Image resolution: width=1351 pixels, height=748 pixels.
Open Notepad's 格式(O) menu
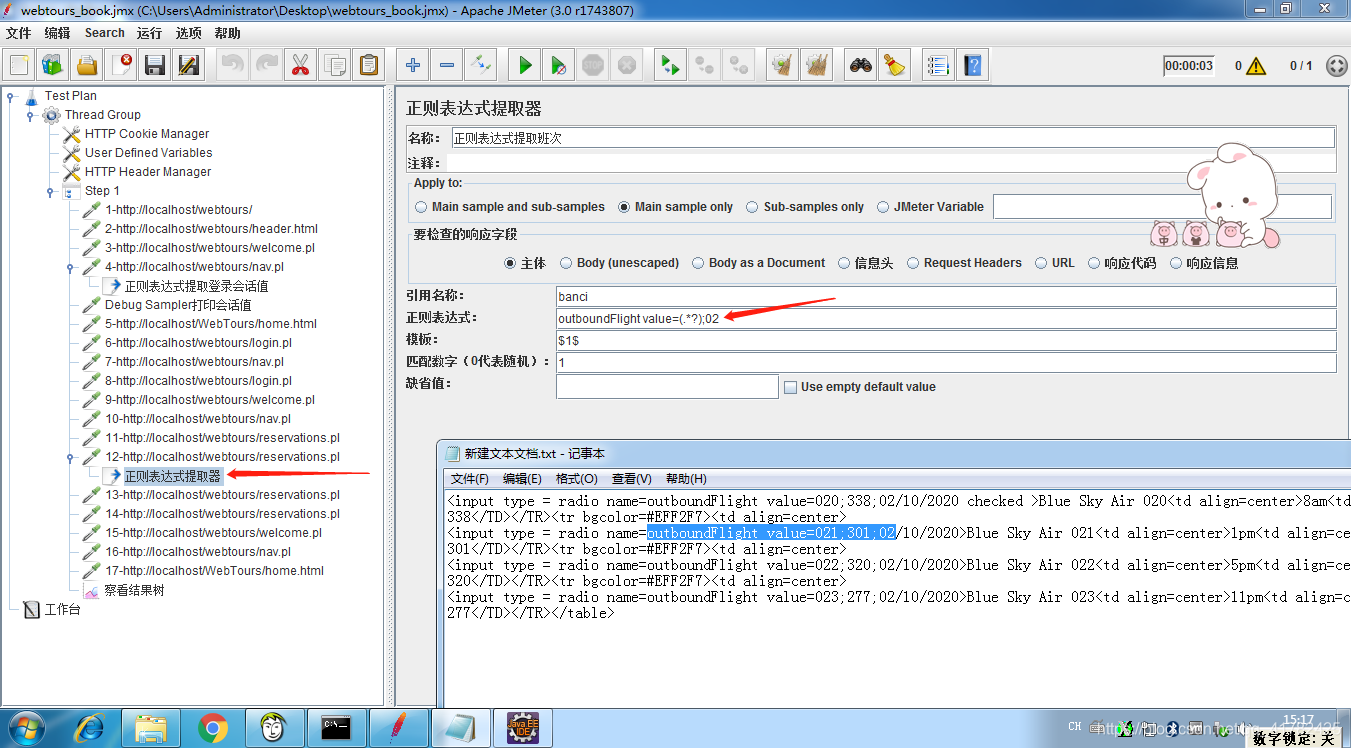point(577,479)
